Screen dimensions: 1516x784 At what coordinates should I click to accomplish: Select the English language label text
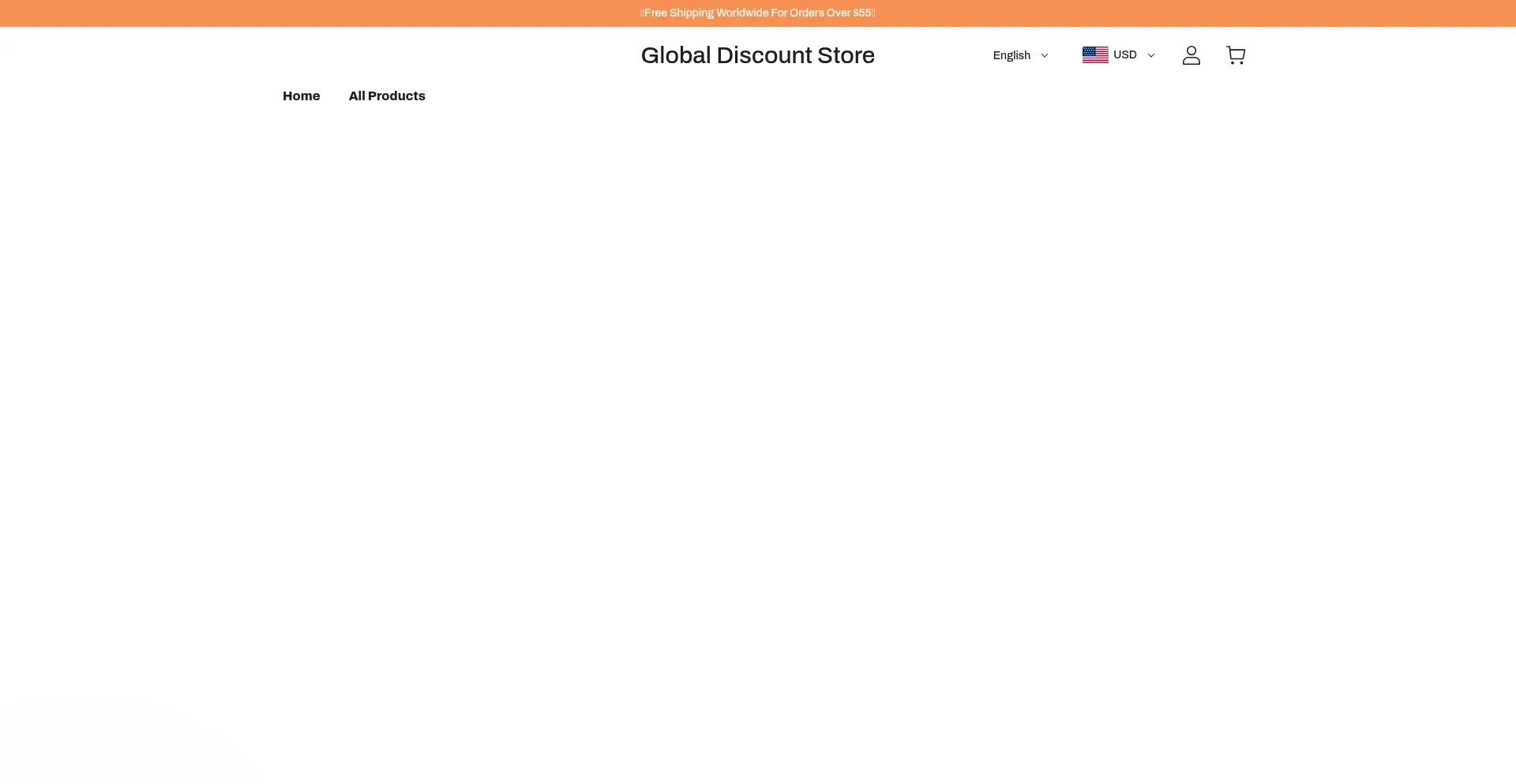tap(1011, 55)
